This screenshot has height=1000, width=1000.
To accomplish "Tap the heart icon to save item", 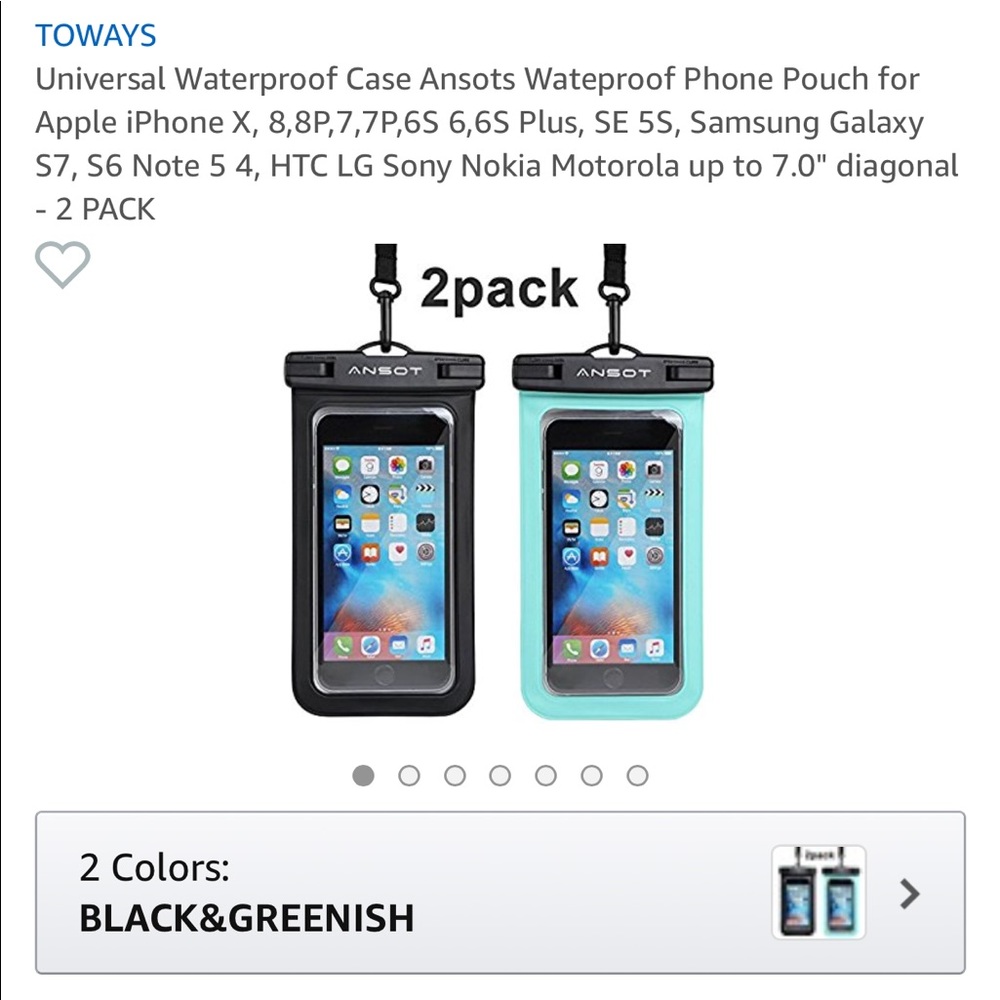I will [65, 266].
